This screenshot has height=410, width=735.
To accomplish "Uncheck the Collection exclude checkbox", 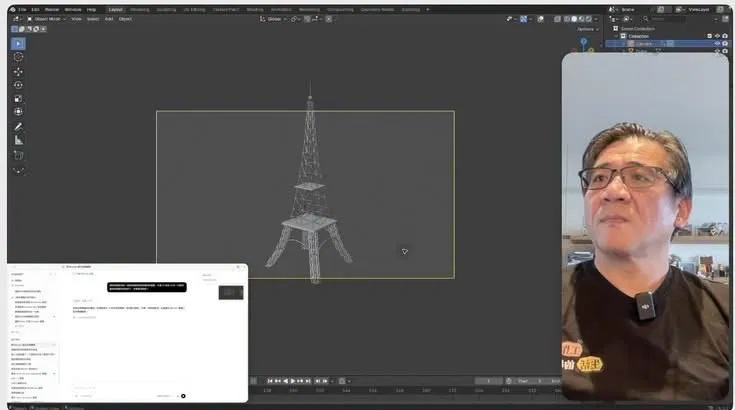I will 709,36.
